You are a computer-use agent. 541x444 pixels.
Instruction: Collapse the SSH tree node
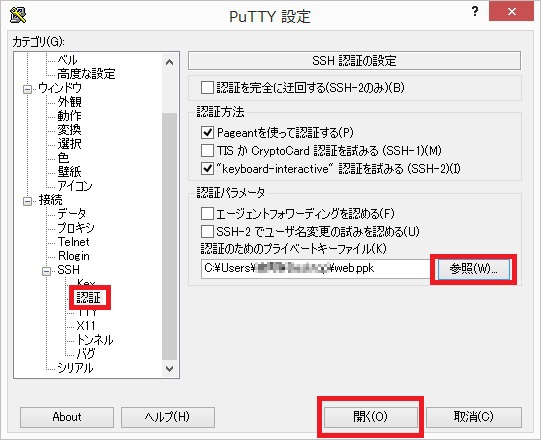pos(47,271)
